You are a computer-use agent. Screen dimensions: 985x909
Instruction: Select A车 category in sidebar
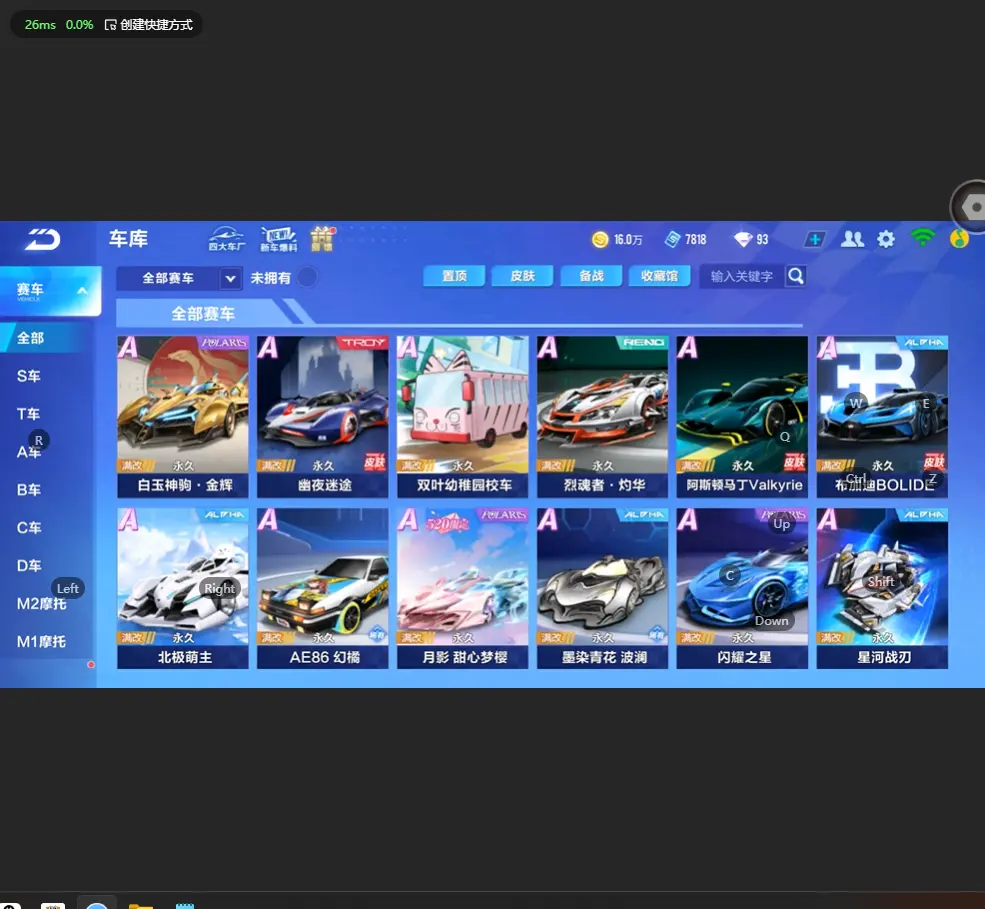click(x=29, y=452)
